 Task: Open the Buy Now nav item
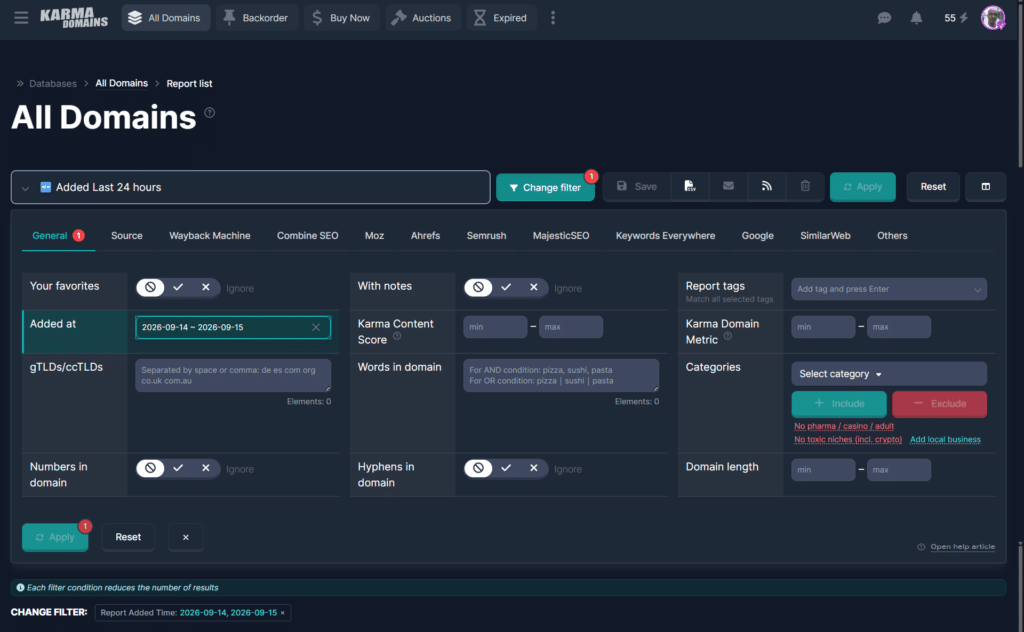pyautogui.click(x=341, y=18)
